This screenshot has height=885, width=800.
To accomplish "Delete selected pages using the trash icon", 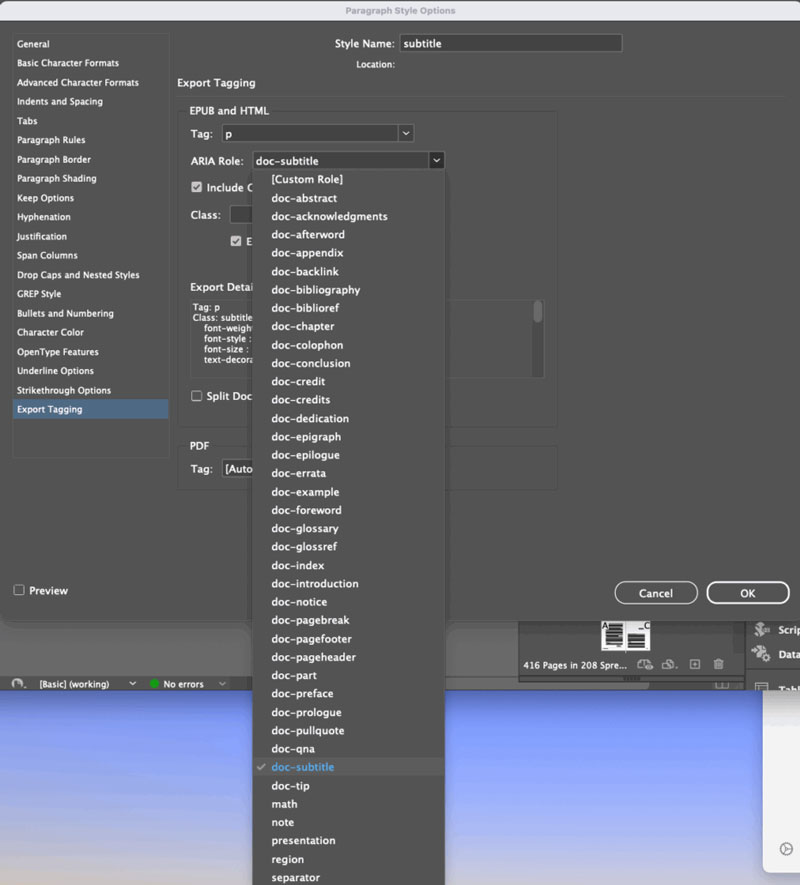I will coord(718,665).
